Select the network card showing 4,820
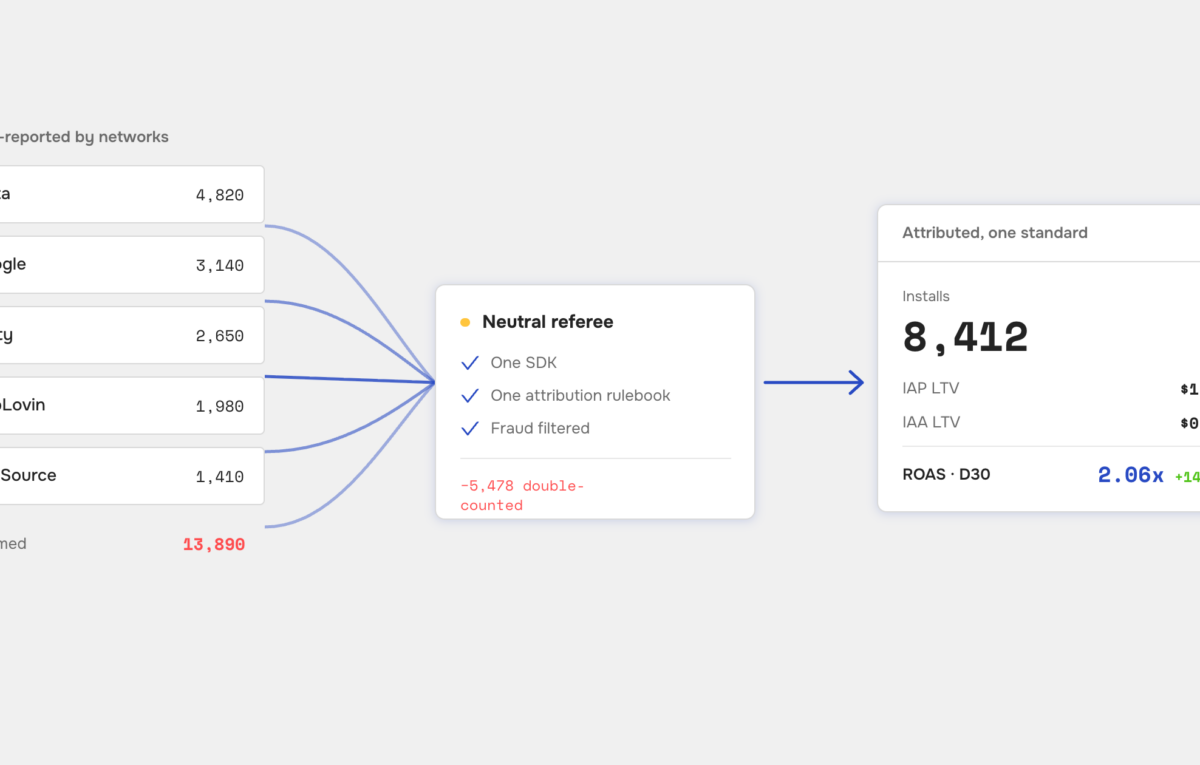Image resolution: width=1200 pixels, height=765 pixels. (x=132, y=194)
